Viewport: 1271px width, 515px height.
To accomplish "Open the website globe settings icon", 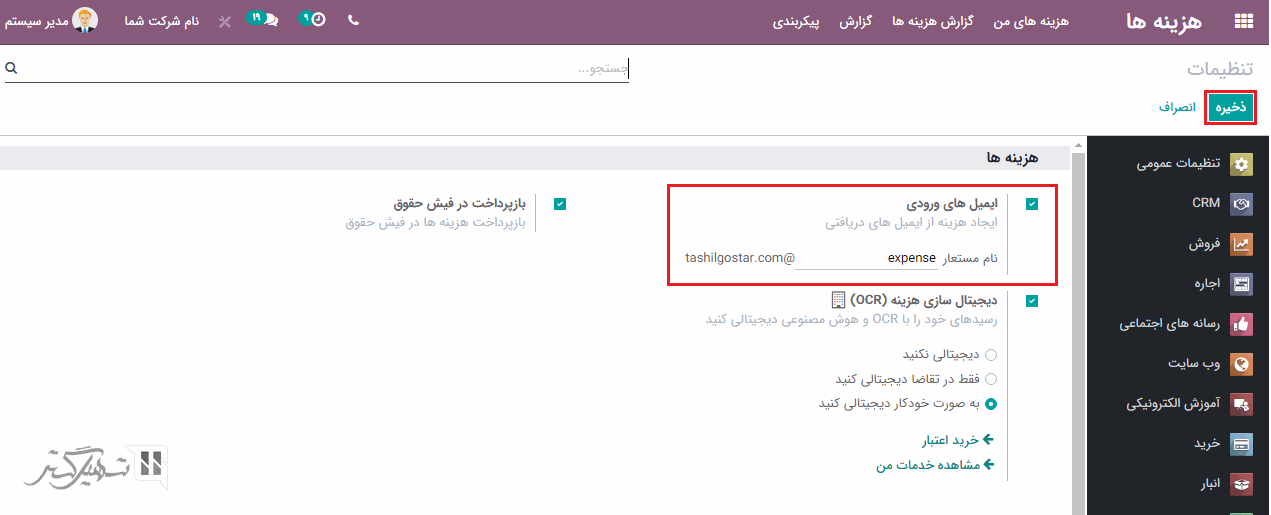I will [1241, 364].
